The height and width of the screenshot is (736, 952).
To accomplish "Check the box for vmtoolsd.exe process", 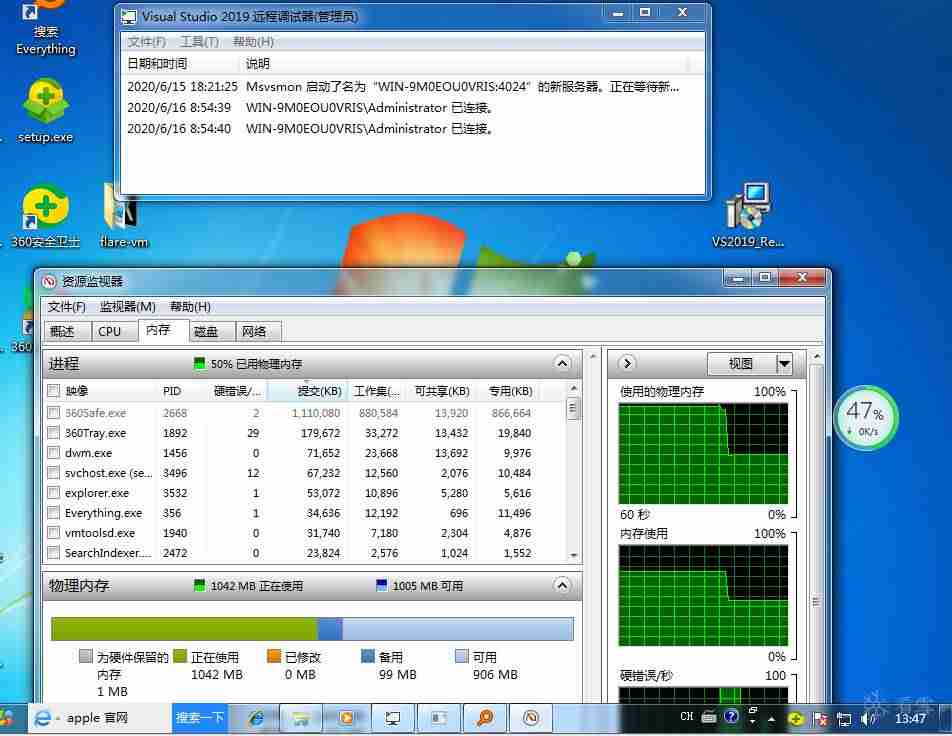I will point(53,533).
